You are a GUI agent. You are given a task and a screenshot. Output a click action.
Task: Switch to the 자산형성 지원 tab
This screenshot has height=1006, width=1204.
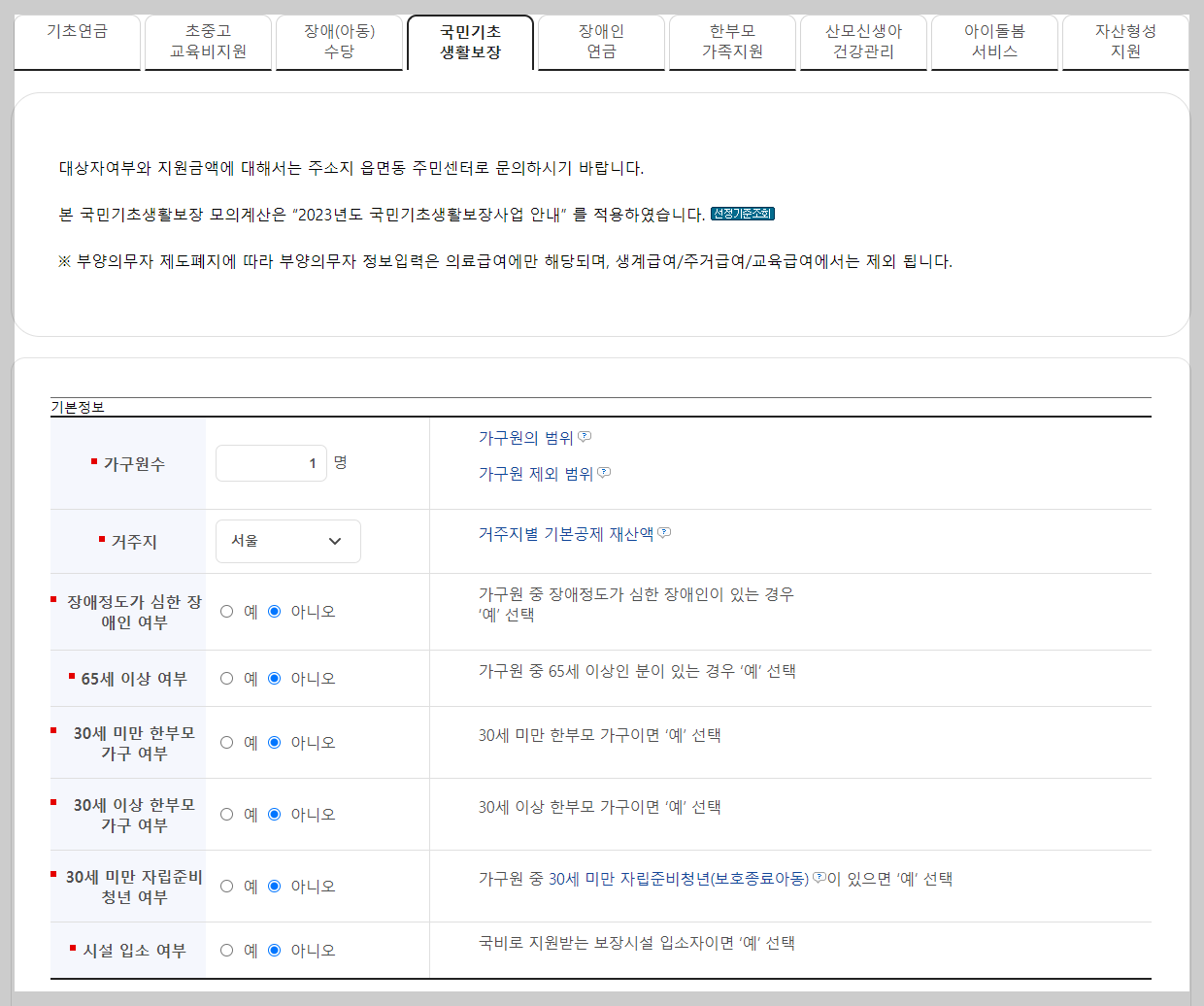coord(1124,42)
